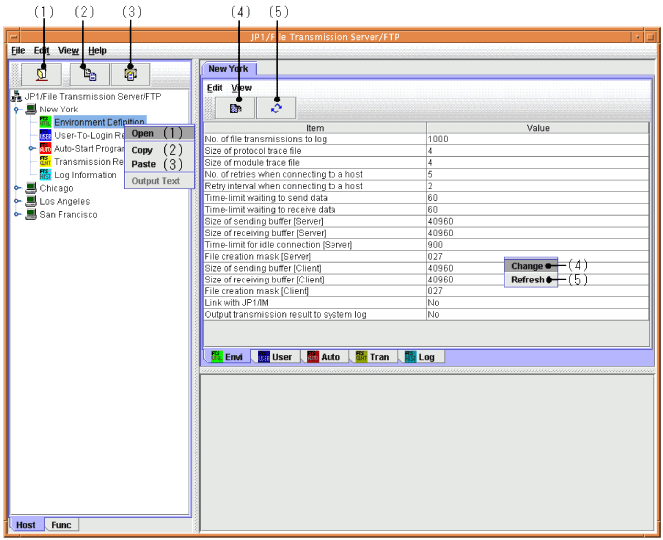Open the File menu in the menu bar
663x540 pixels.
(18, 50)
